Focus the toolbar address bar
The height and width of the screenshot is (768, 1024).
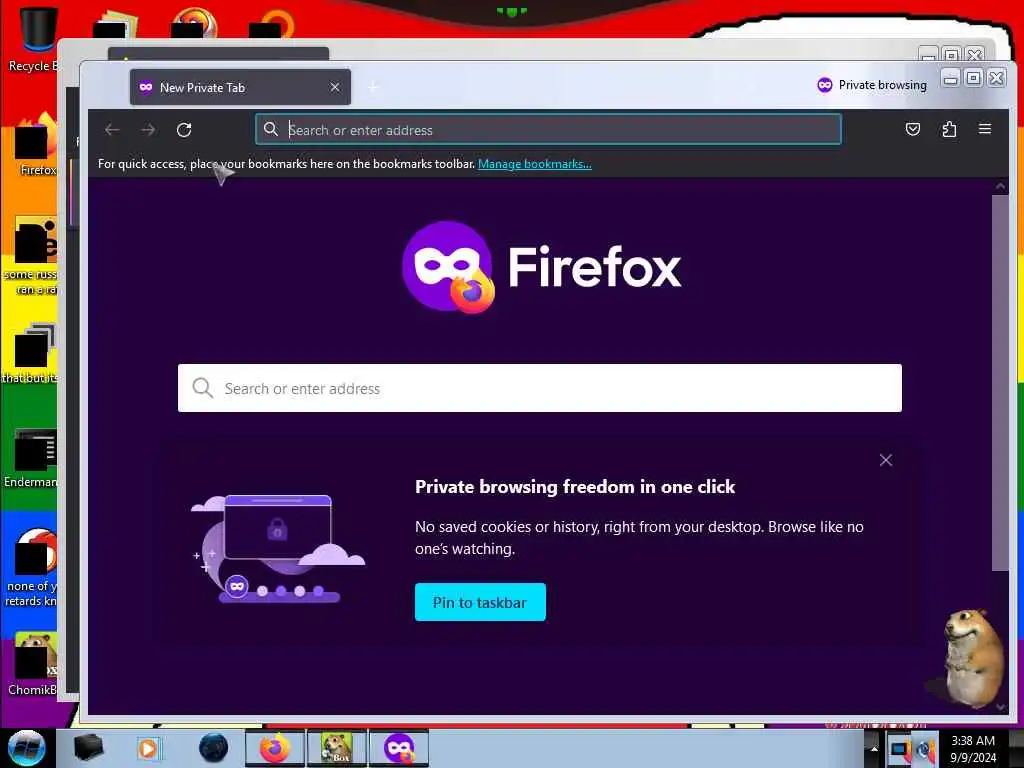coord(548,129)
